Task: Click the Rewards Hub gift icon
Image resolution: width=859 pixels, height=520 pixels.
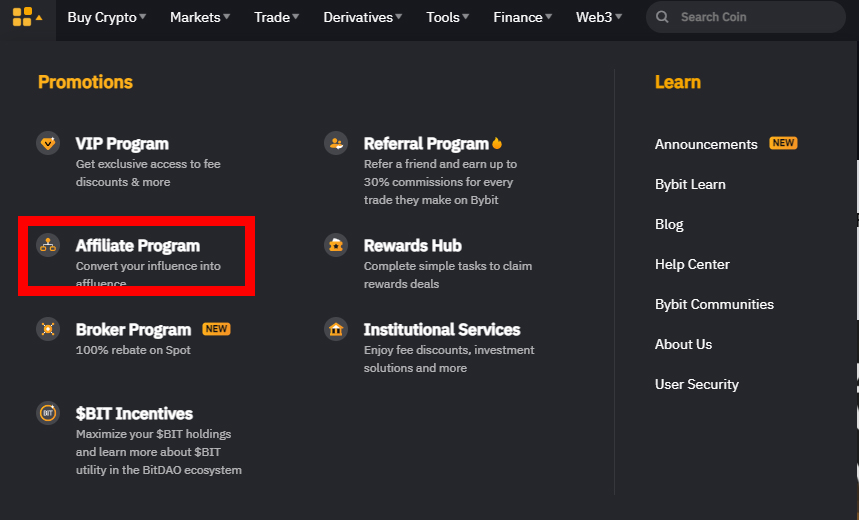Action: [336, 244]
